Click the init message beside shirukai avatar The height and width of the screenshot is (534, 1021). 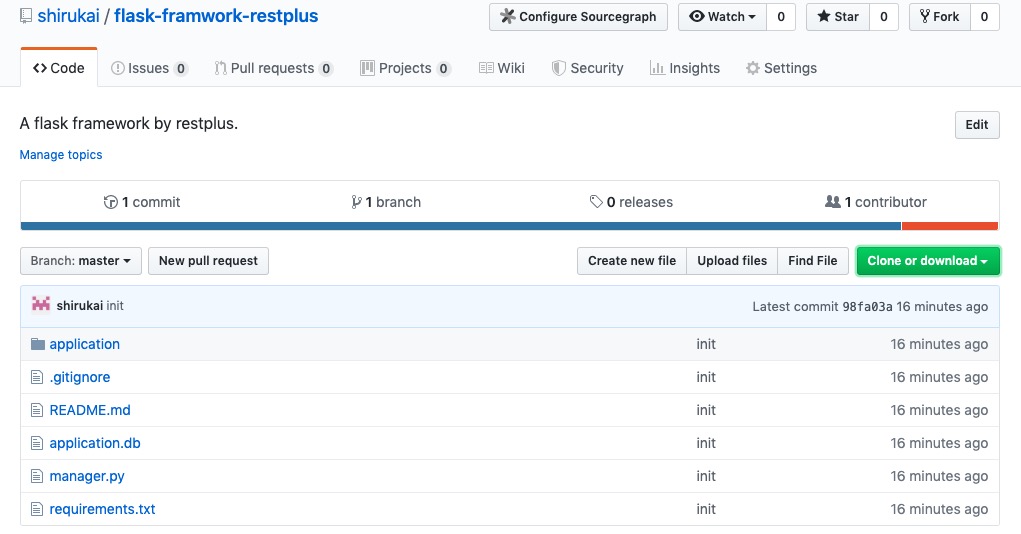[x=115, y=305]
